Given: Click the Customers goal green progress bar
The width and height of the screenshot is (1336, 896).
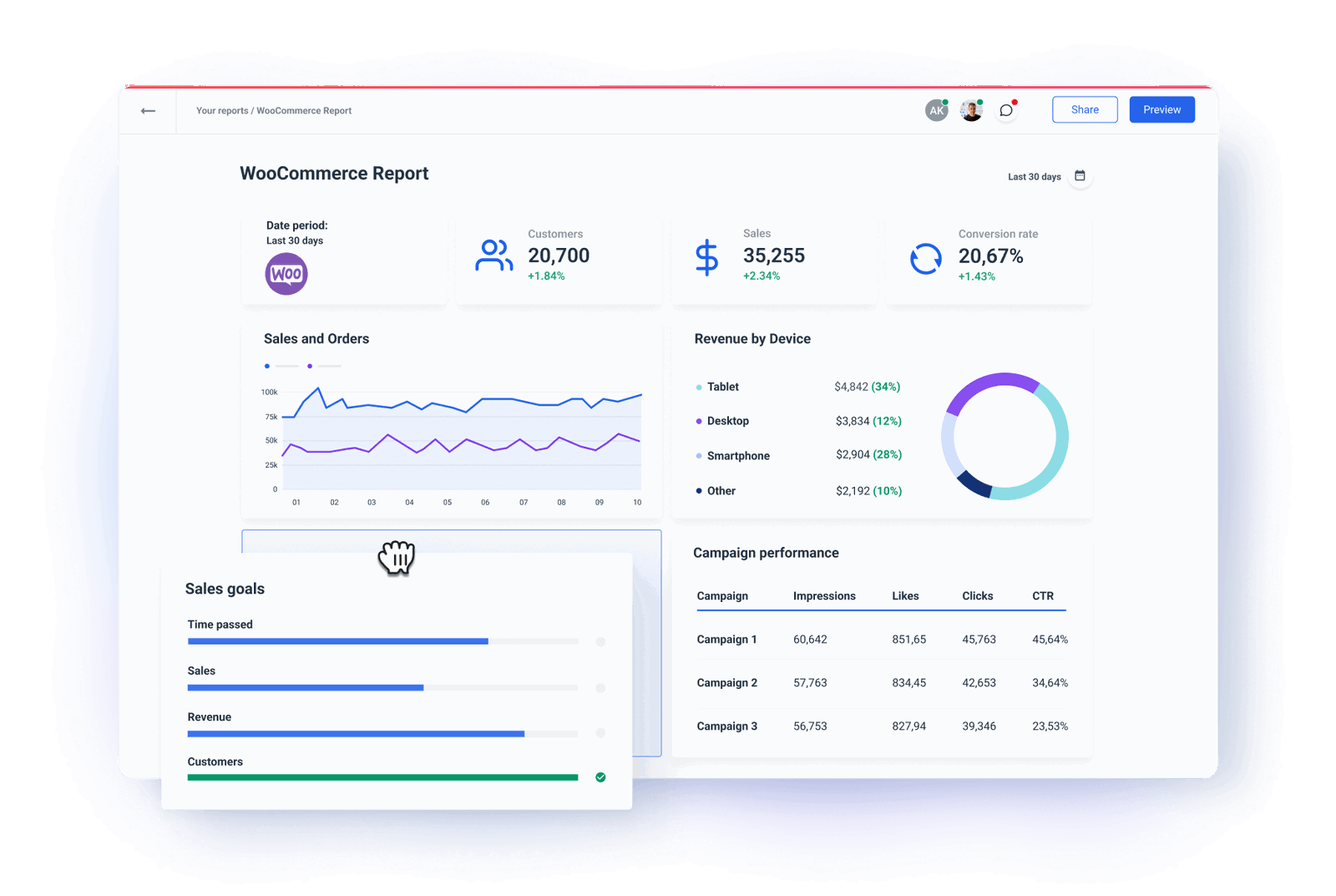Looking at the screenshot, I should coord(382,777).
